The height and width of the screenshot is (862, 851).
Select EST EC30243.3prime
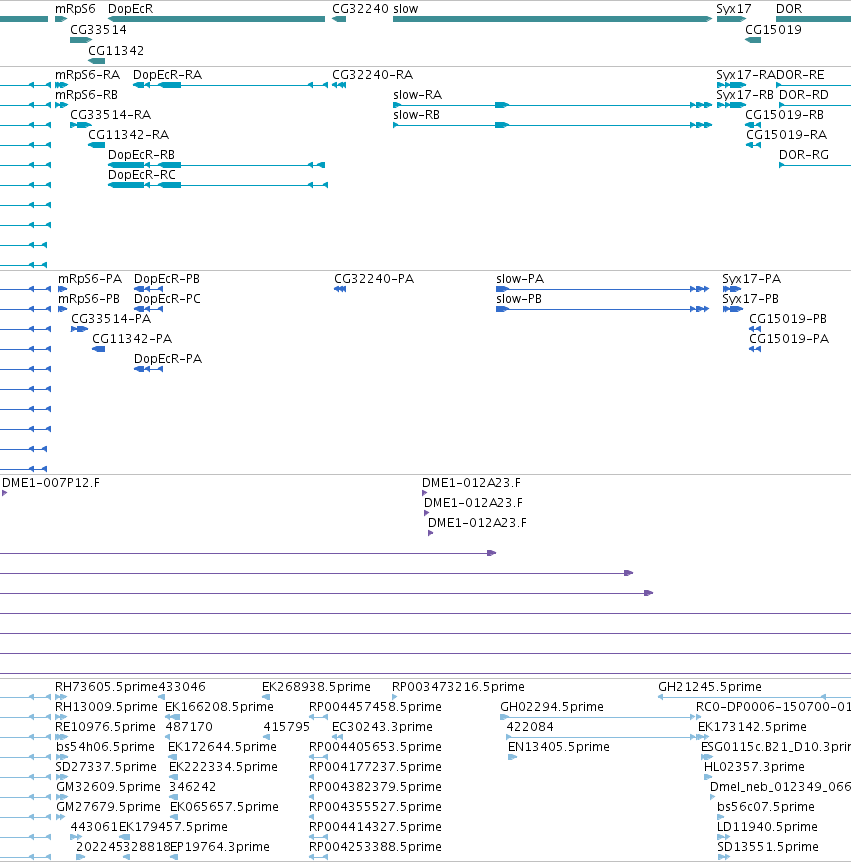(382, 727)
